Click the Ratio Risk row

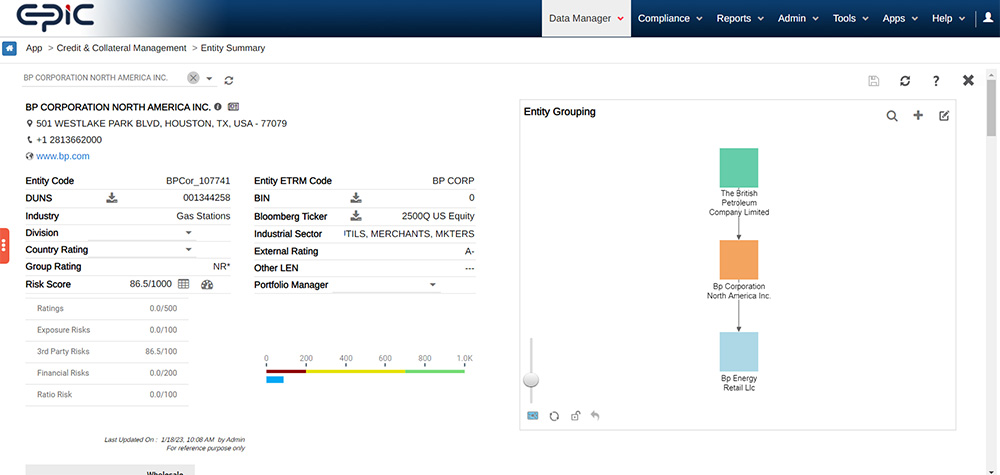[x=107, y=395]
